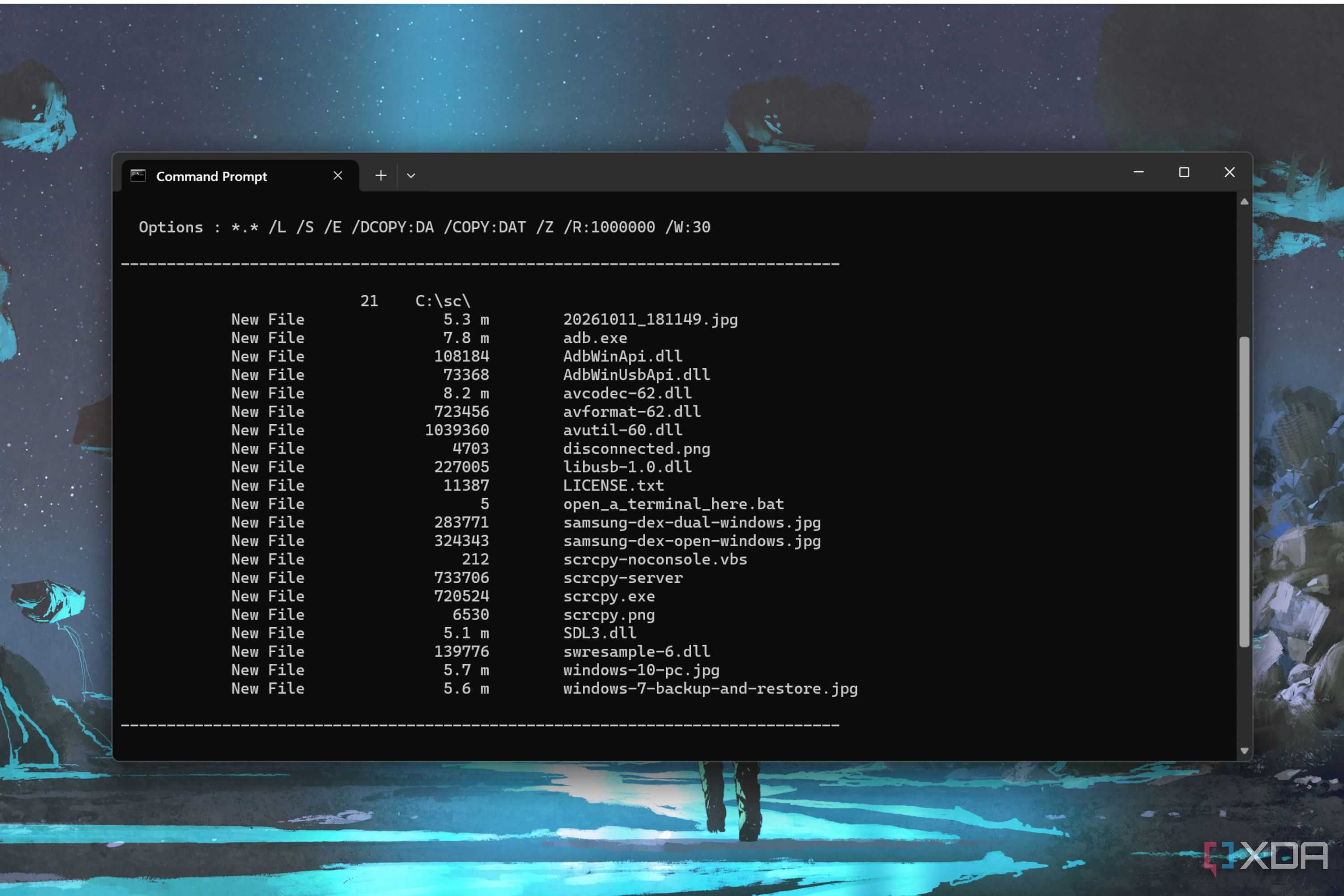Close the terminal window
This screenshot has height=896, width=1344.
(x=1230, y=172)
